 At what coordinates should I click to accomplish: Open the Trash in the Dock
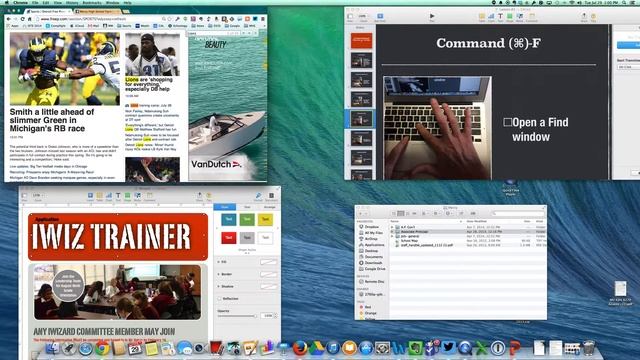coord(589,348)
